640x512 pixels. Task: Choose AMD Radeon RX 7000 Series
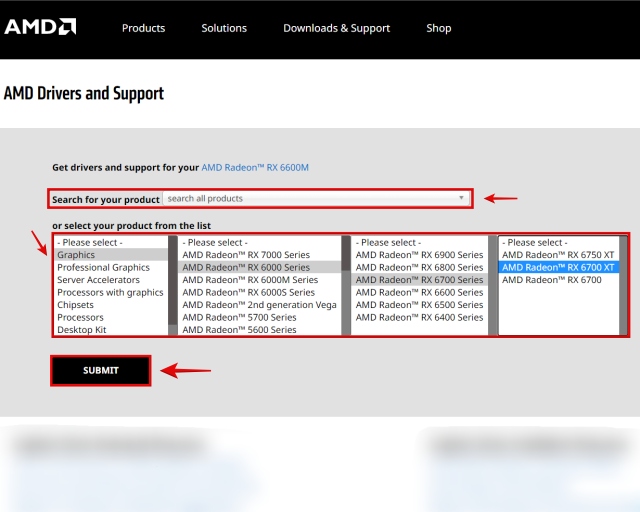(260, 255)
